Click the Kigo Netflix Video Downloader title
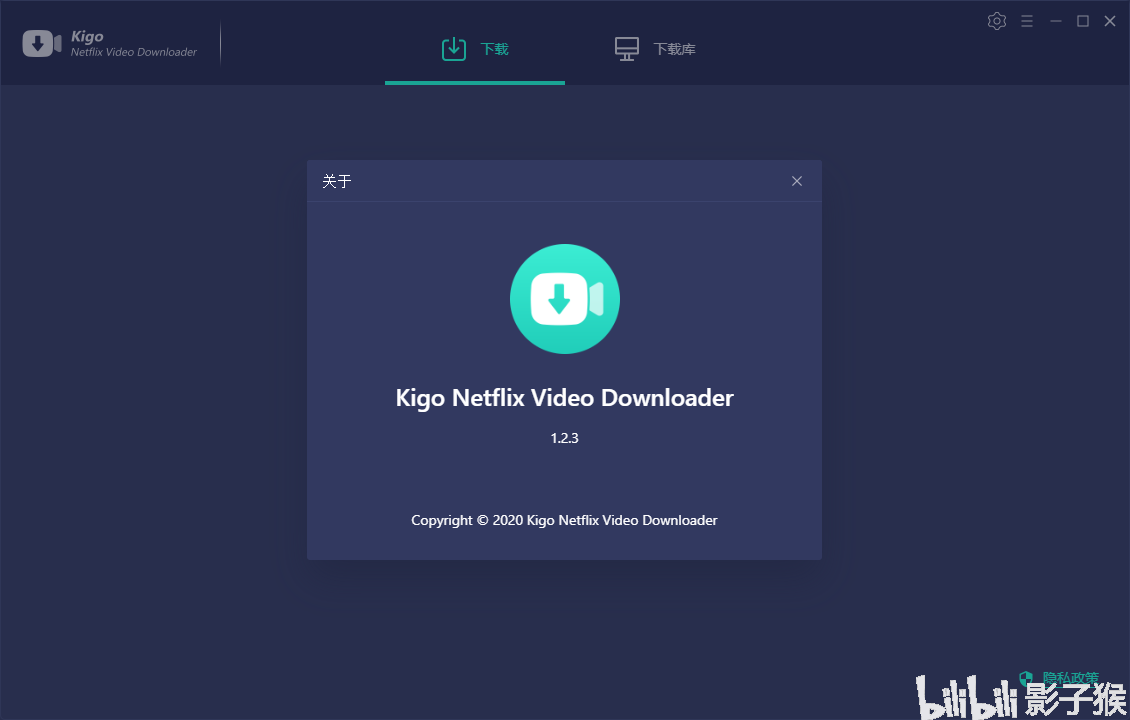The image size is (1130, 720). point(565,399)
